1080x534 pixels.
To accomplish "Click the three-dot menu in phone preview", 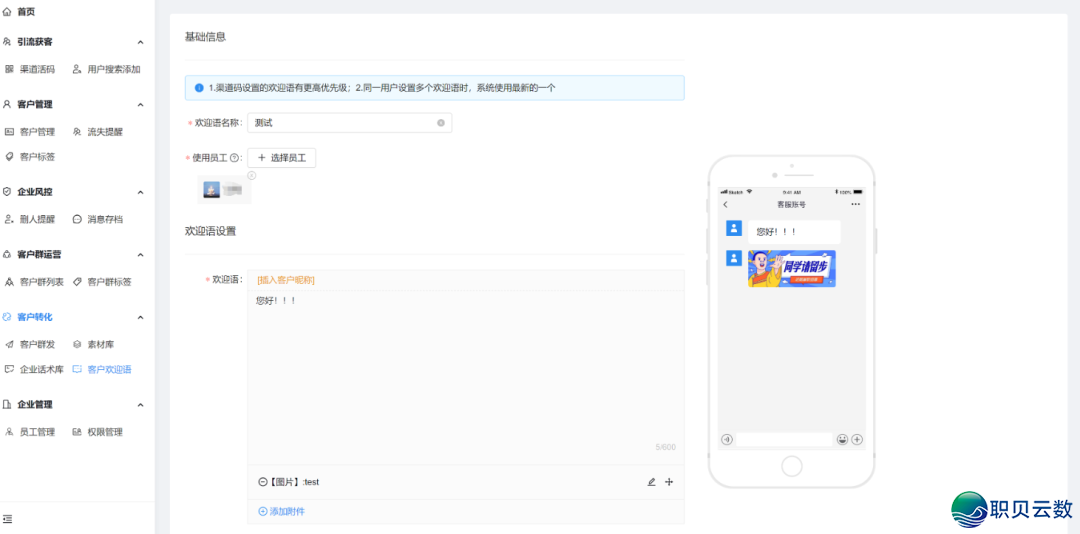I will point(855,205).
